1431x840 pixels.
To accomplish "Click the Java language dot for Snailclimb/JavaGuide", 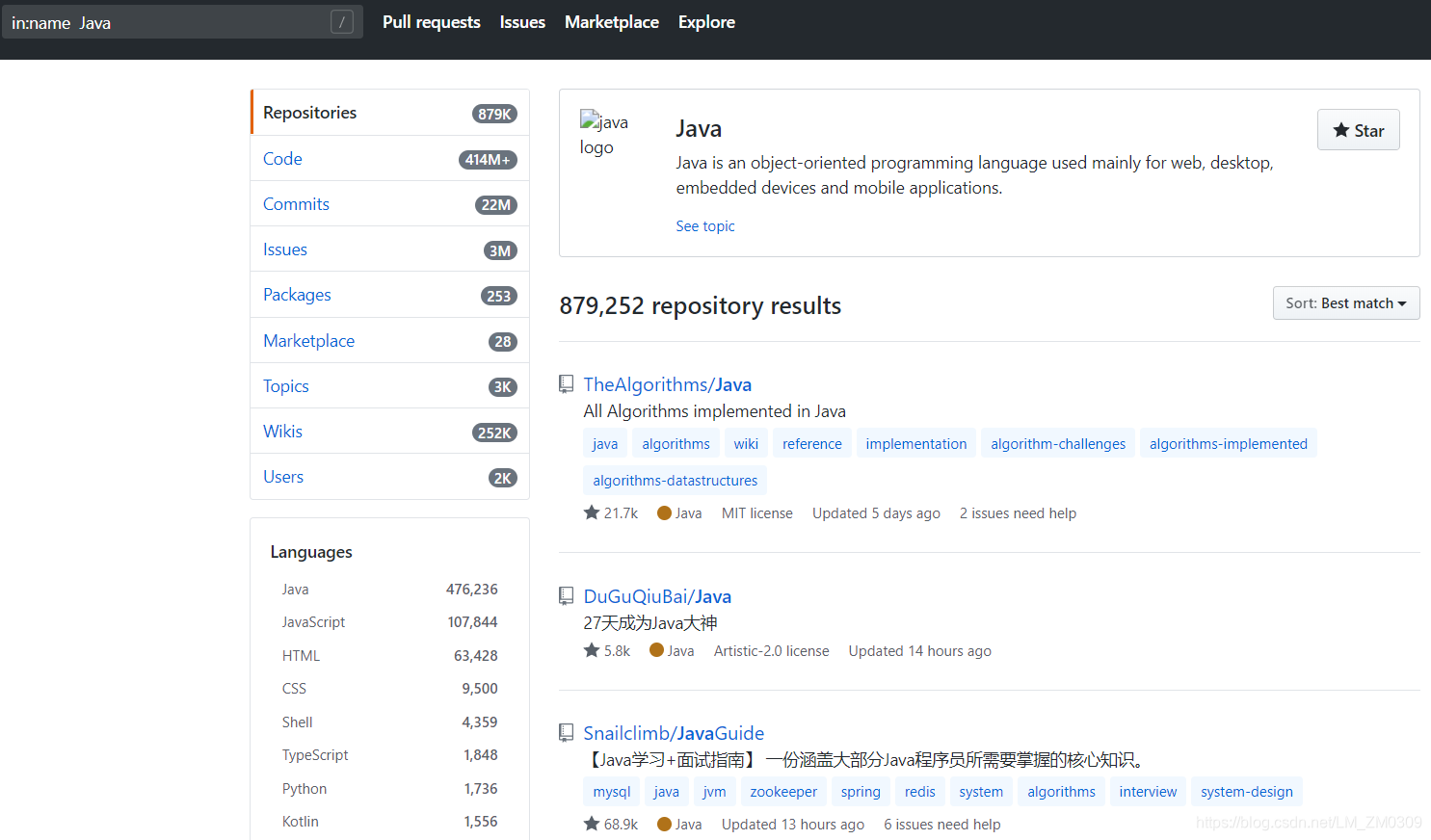I will click(664, 825).
